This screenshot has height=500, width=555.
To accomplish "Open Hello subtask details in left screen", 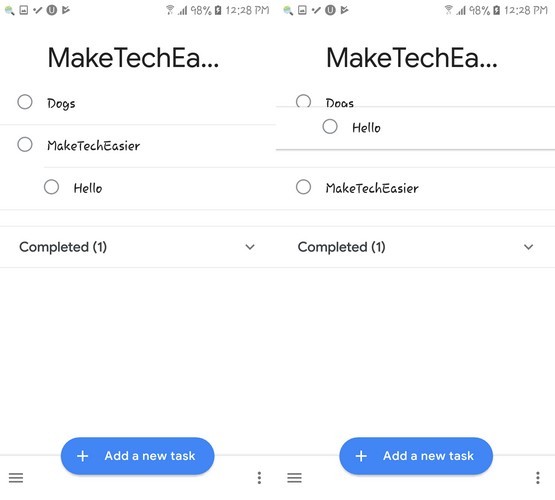I will 88,188.
